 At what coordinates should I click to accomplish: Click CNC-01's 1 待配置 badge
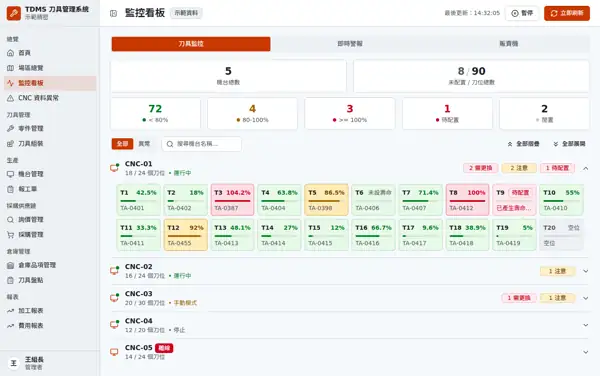click(557, 168)
